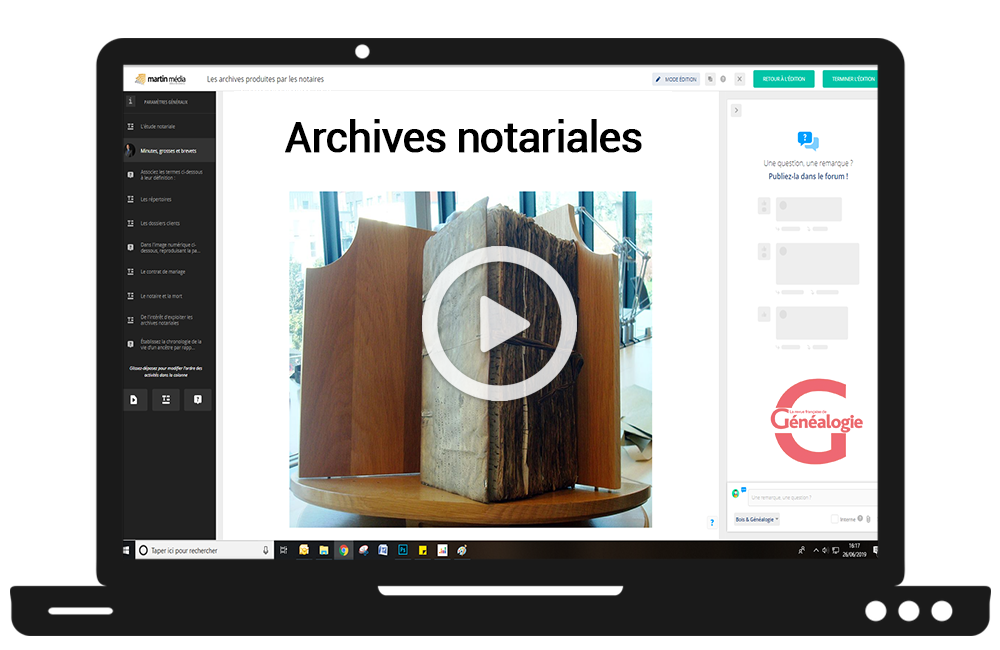The height and width of the screenshot is (650, 1000).
Task: Select the Les répertoires activity
Action: pos(169,200)
